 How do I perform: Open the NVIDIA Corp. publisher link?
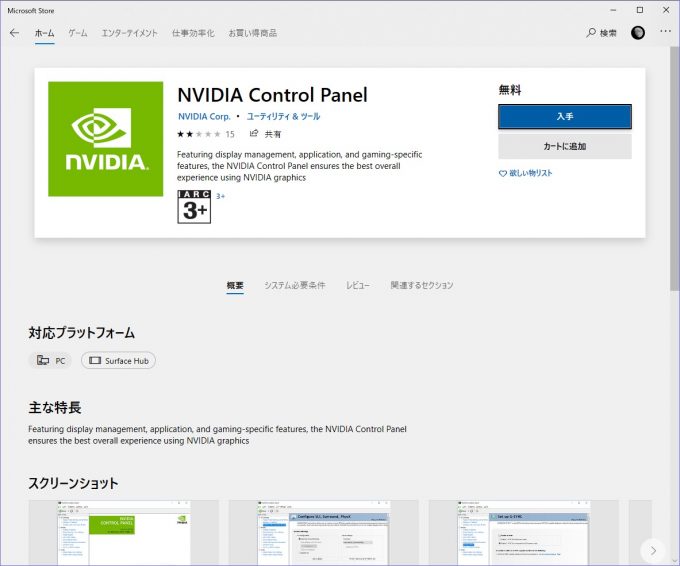pos(204,116)
